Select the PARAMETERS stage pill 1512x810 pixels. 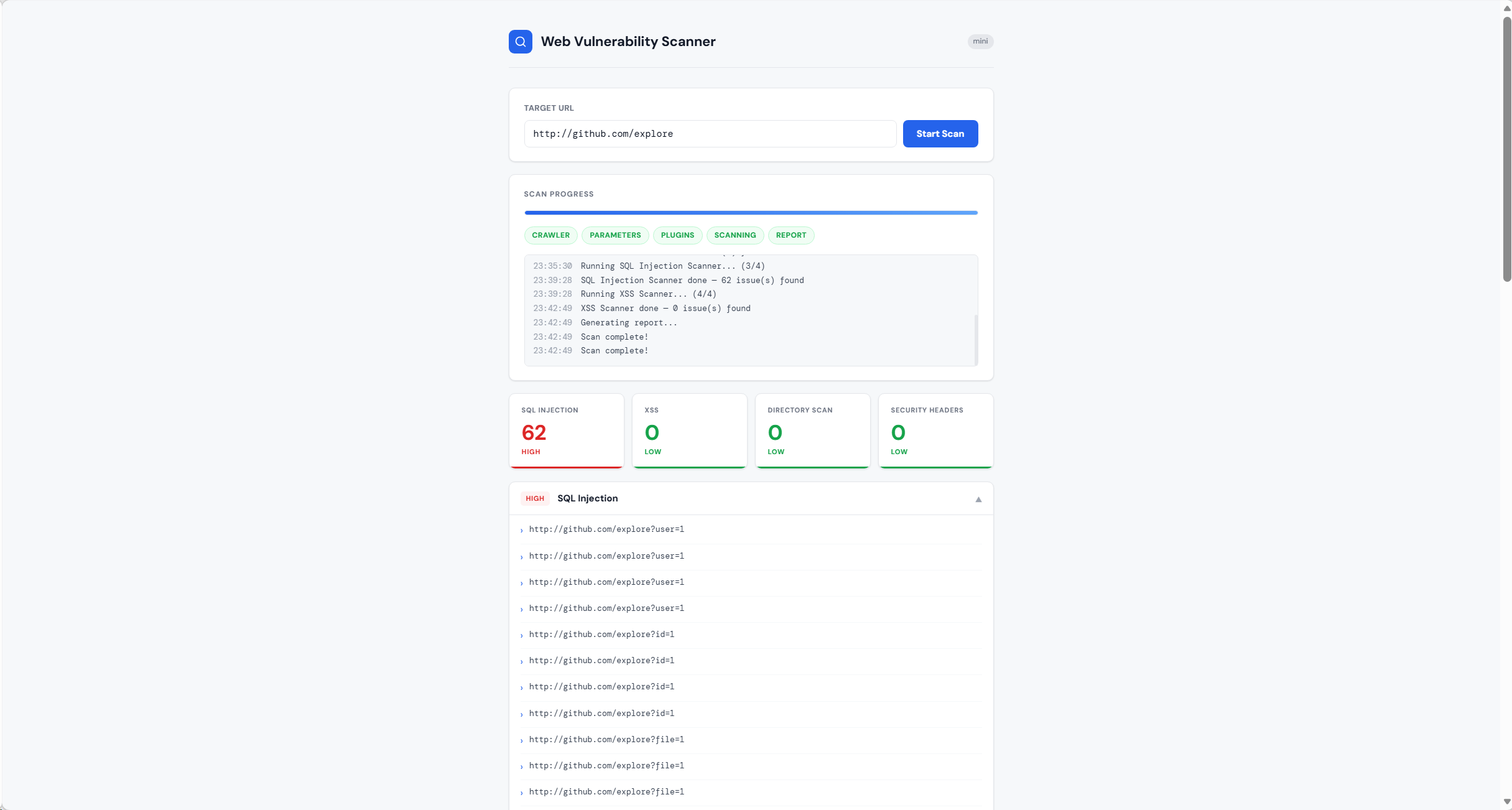(x=615, y=235)
